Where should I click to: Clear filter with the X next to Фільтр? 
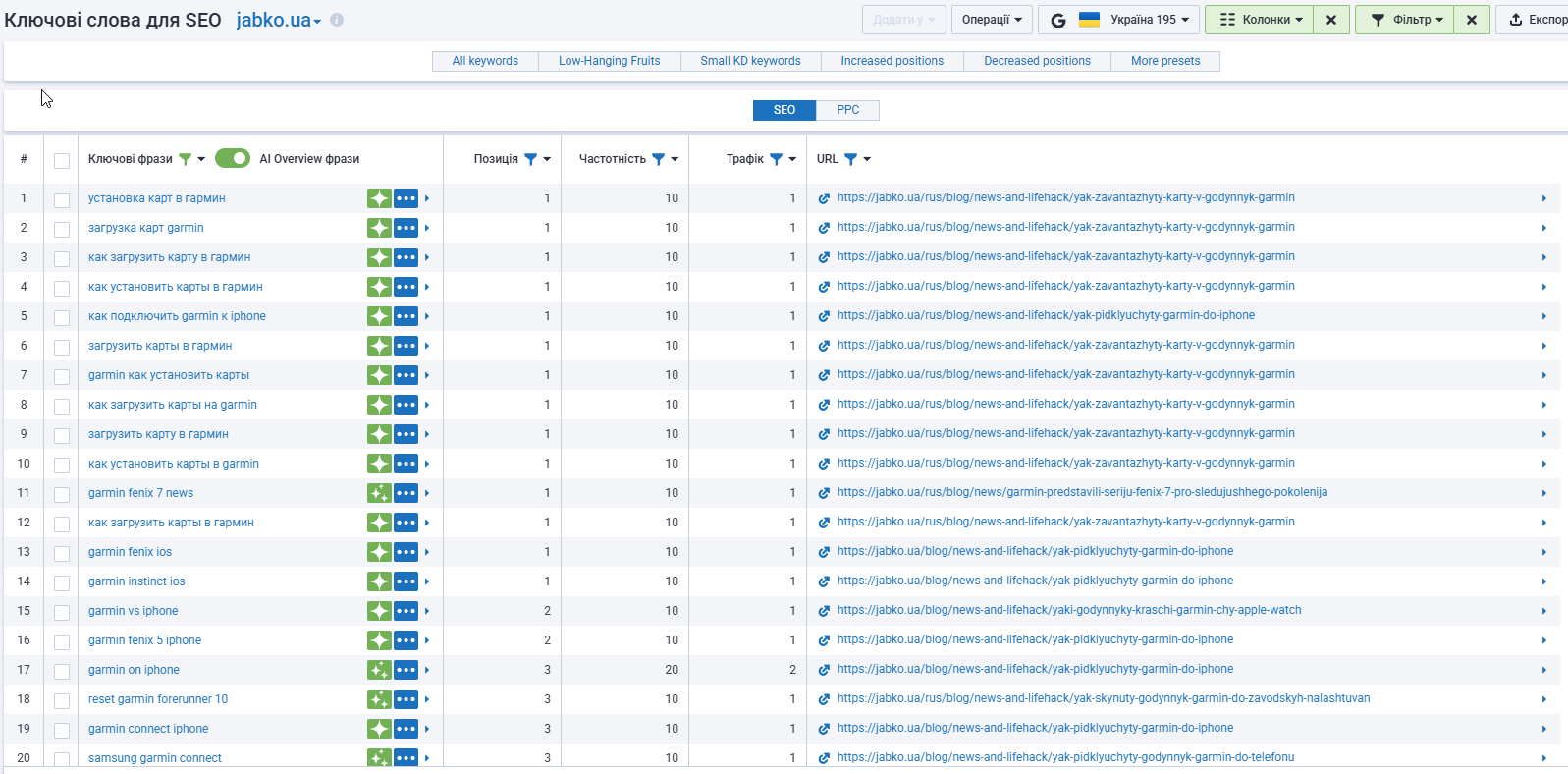click(x=1471, y=20)
